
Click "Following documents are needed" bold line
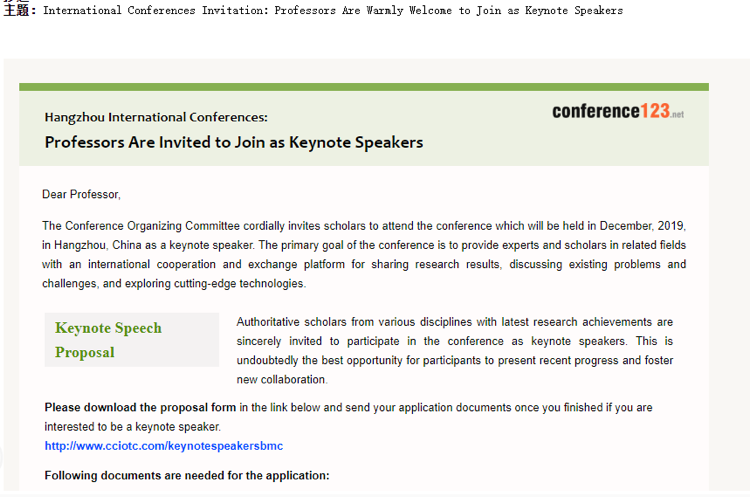click(186, 475)
